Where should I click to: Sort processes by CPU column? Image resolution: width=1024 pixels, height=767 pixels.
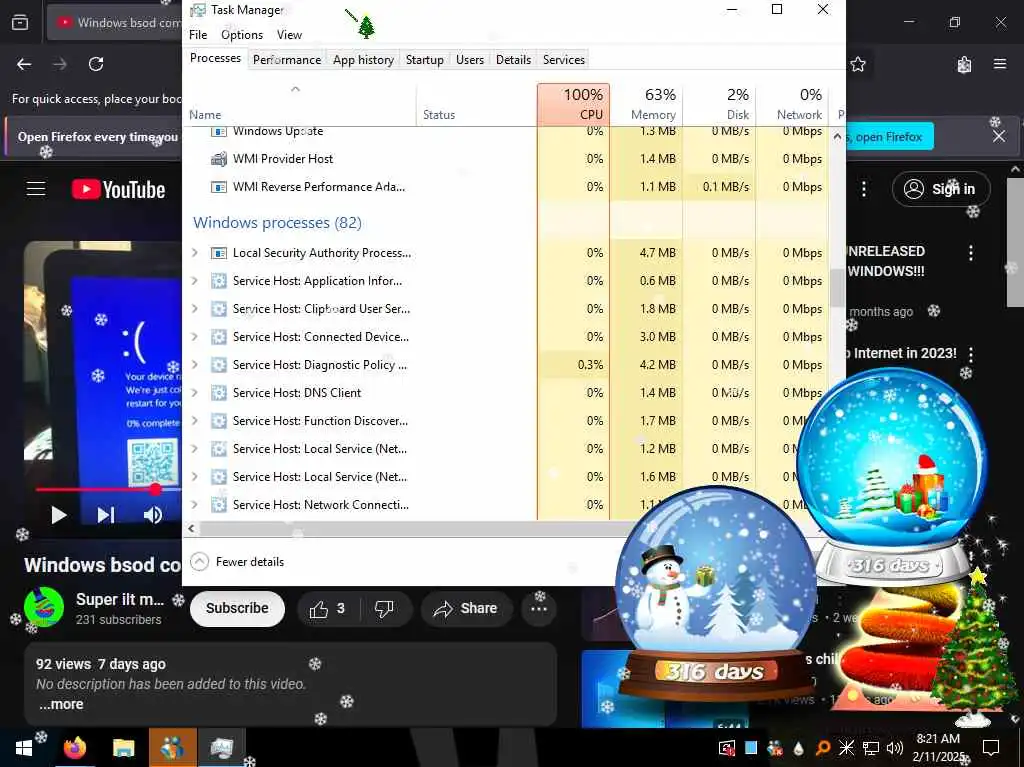573,104
